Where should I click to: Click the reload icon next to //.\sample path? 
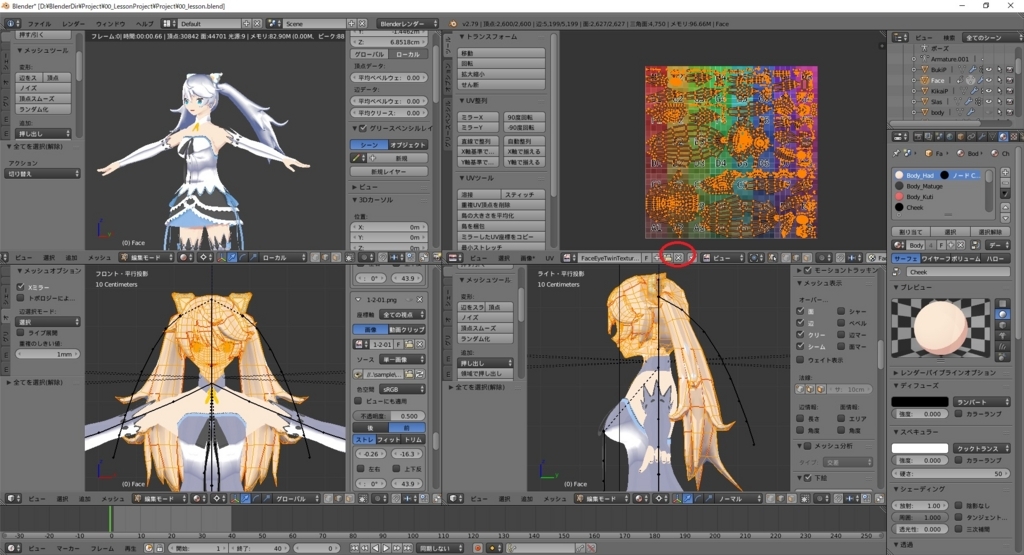click(419, 374)
